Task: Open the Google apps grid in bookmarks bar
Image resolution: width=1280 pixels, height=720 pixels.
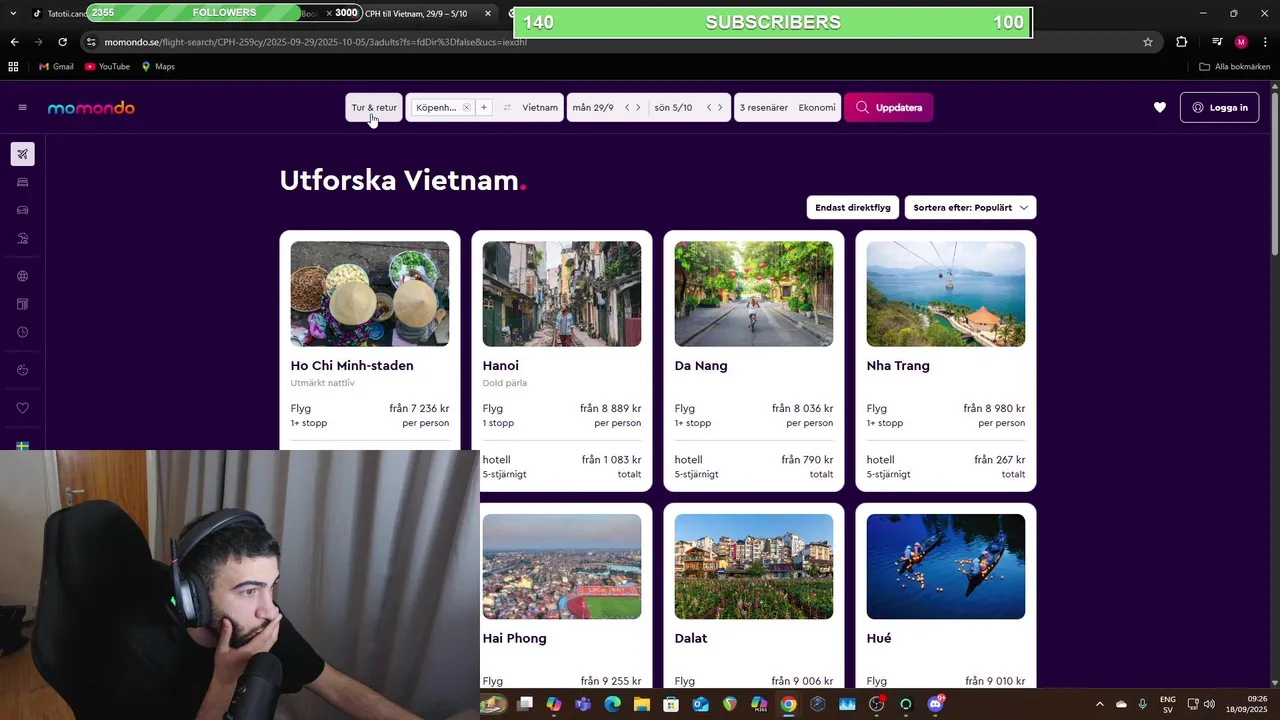Action: [x=13, y=67]
